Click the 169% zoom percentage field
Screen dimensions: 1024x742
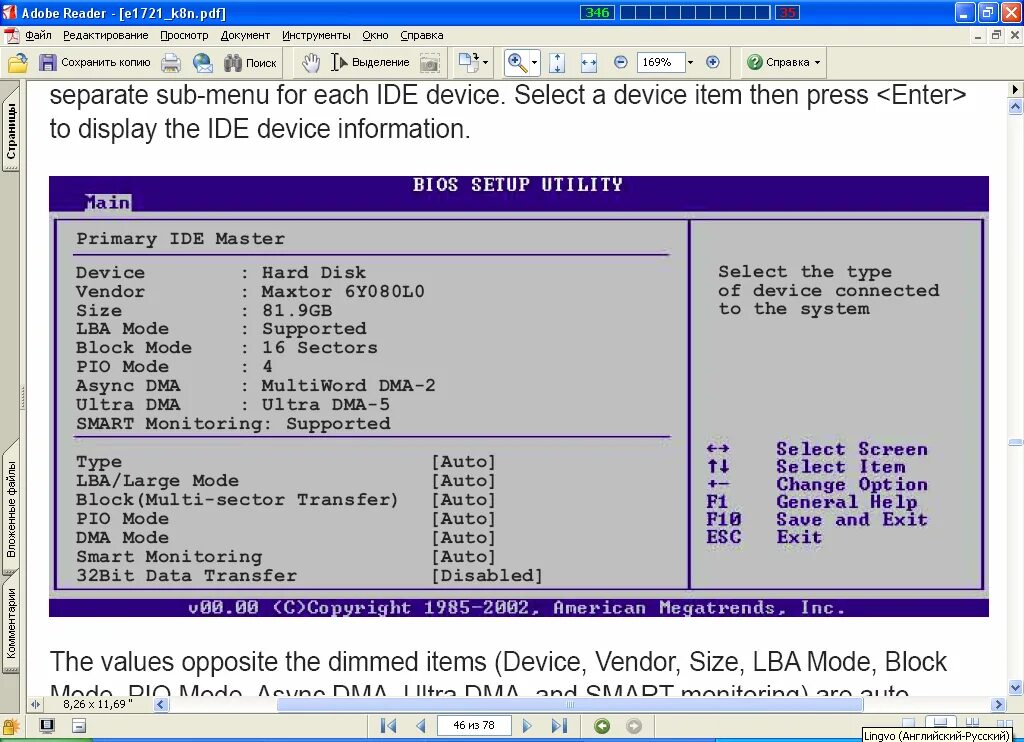(660, 62)
